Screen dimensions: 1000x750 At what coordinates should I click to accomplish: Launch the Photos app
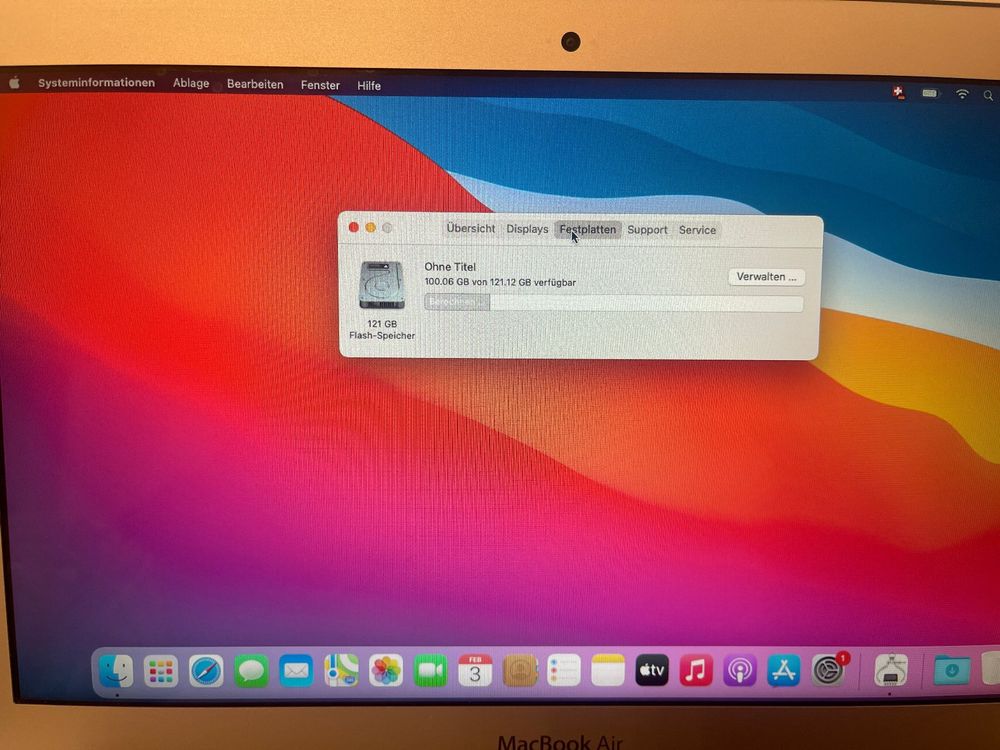click(x=386, y=670)
